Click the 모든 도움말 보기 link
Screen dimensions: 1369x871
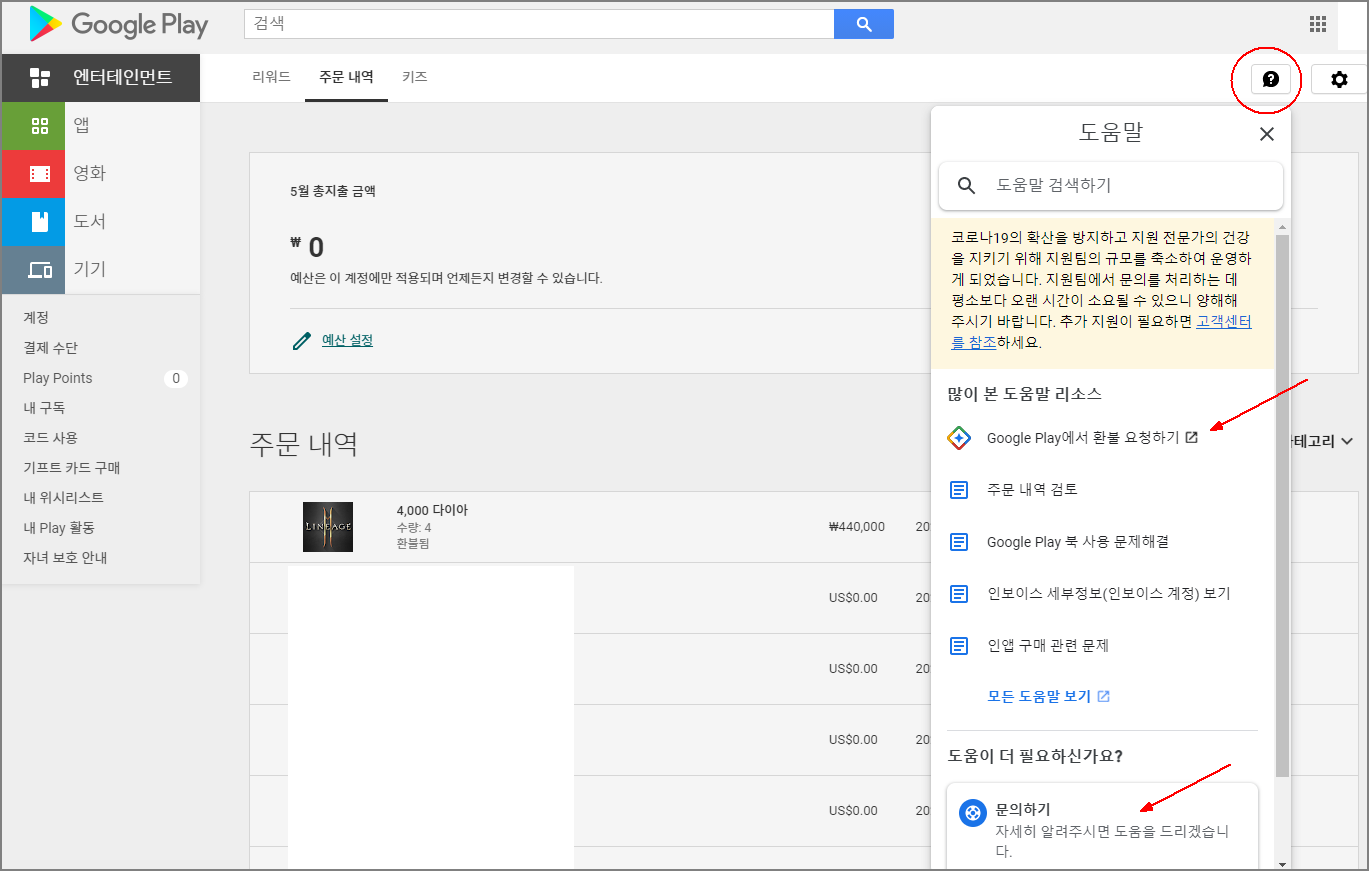[1039, 696]
